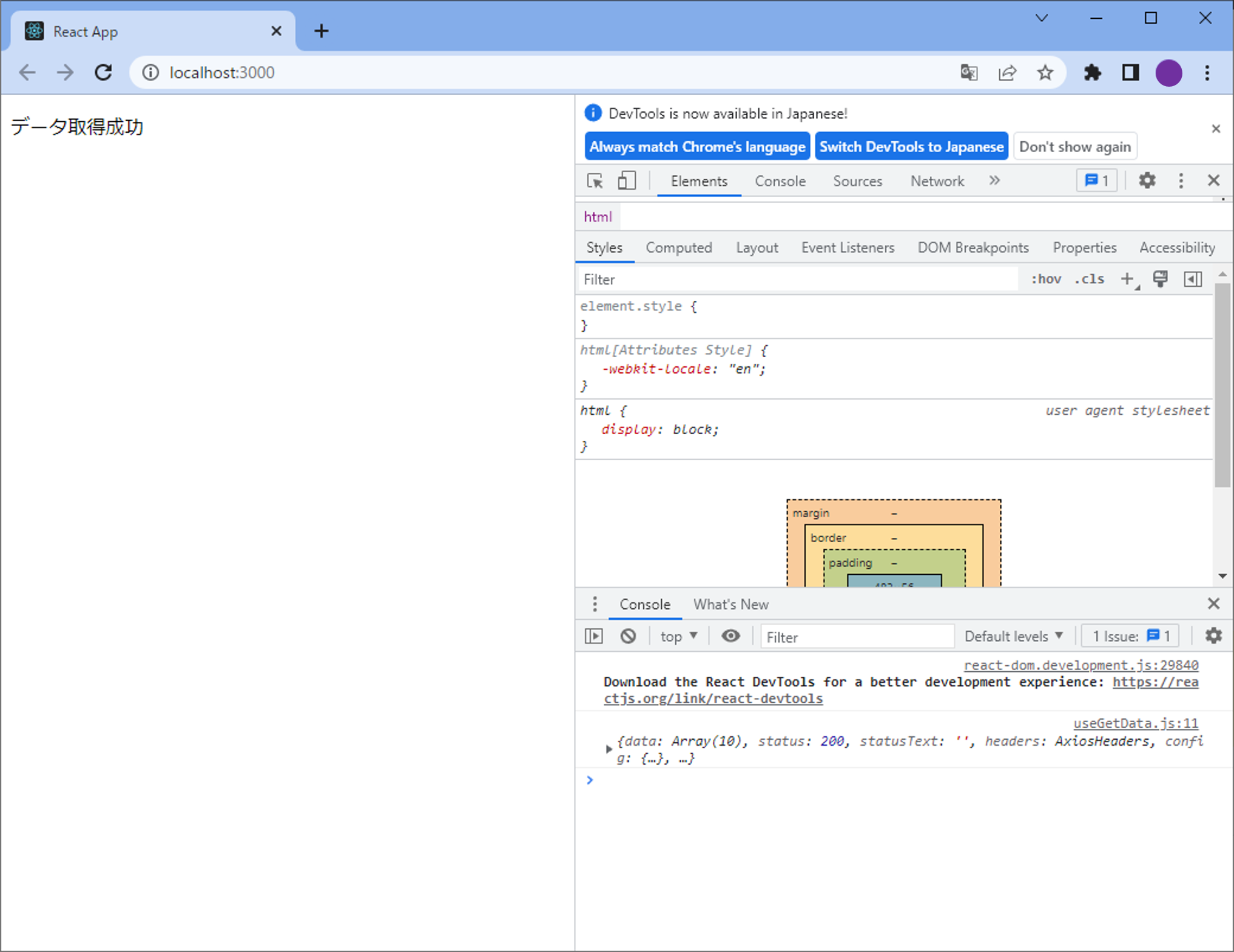Open DOM Breakpoints pane
This screenshot has height=952, width=1234.
point(973,248)
